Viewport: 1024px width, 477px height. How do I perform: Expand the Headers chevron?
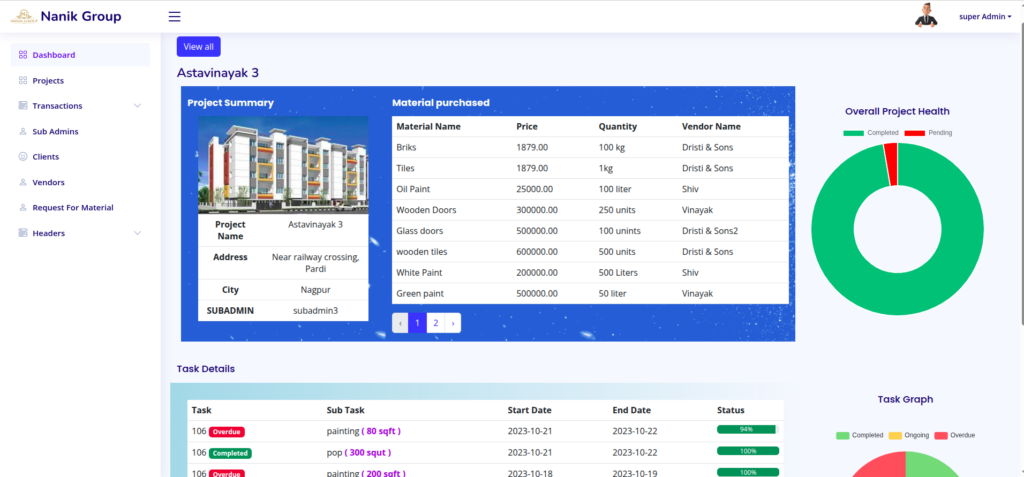137,233
